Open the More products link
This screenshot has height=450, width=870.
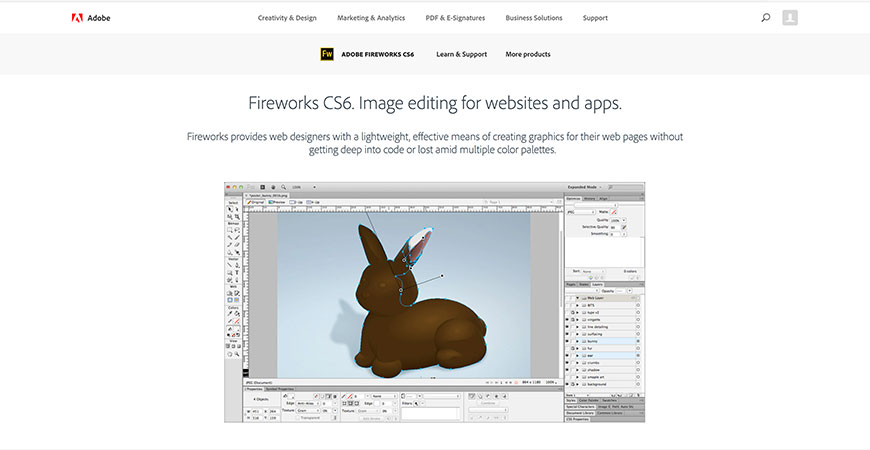click(x=527, y=54)
